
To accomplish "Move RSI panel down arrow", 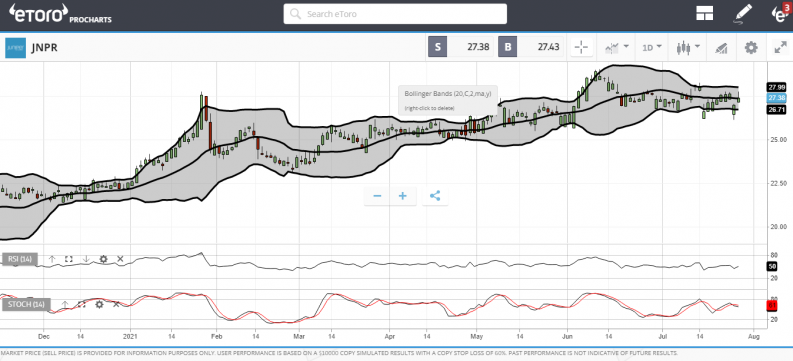I will [x=86, y=259].
